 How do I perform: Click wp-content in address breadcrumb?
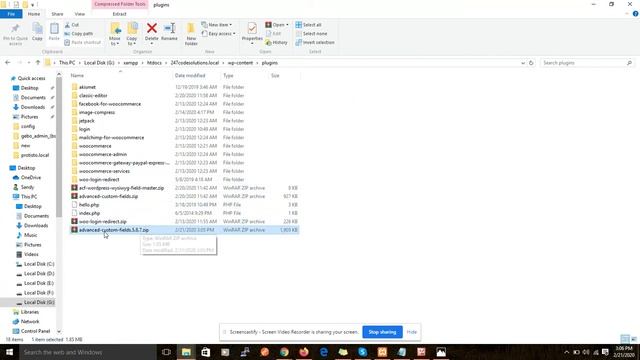[x=240, y=63]
